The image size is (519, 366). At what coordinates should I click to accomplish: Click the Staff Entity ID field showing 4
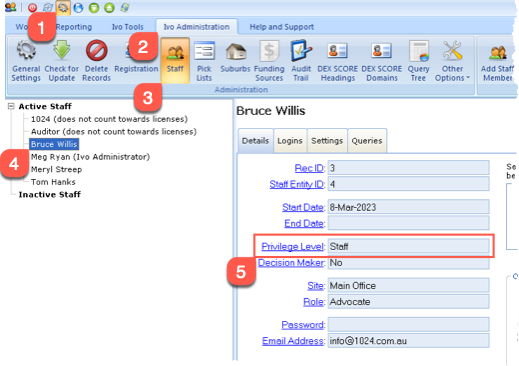pyautogui.click(x=408, y=184)
